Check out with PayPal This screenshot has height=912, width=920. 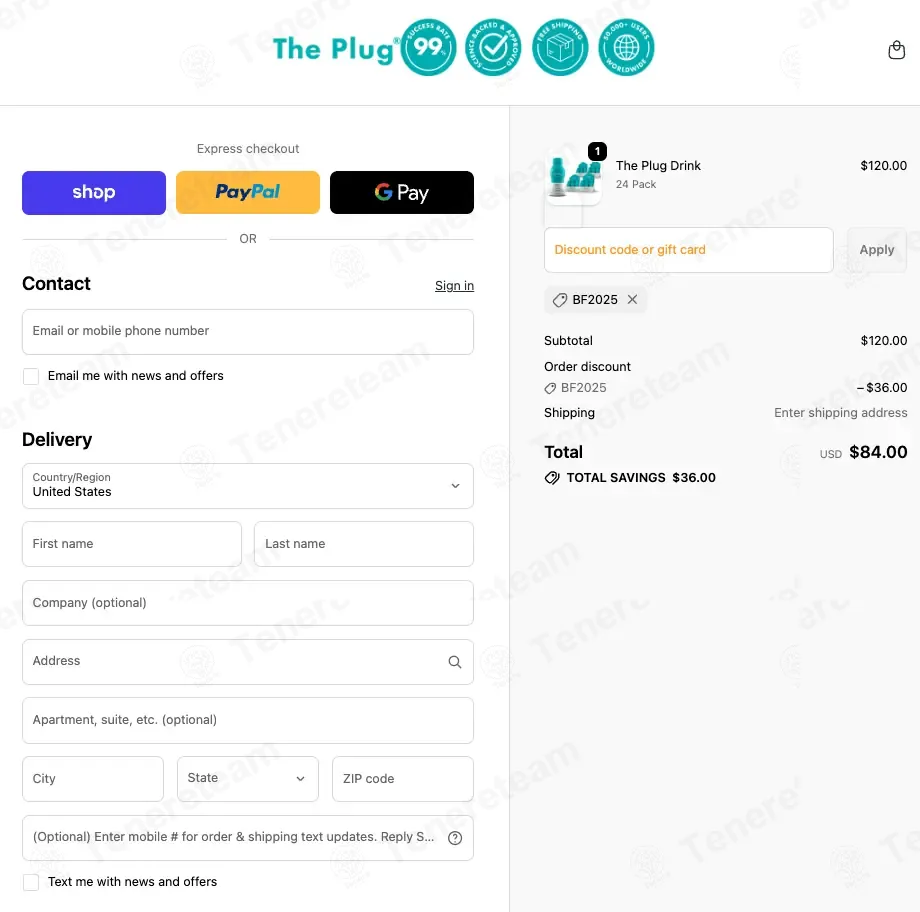click(x=248, y=192)
